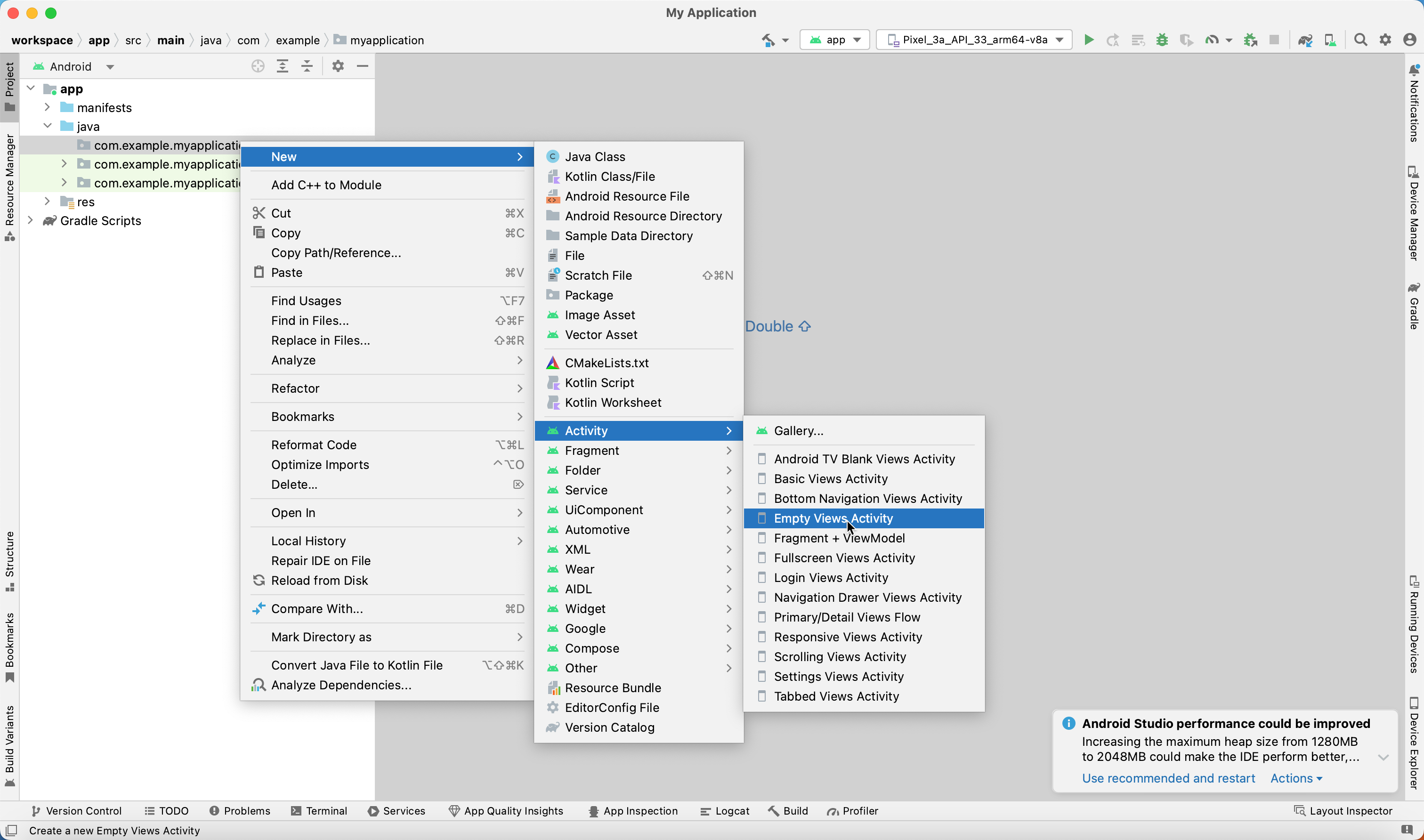Open the Notifications tool window
Screen dimensions: 1424x840
[x=1414, y=103]
